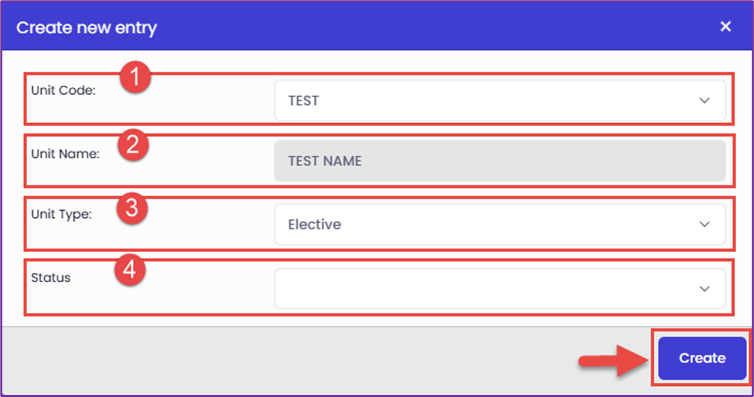The width and height of the screenshot is (754, 397).
Task: Click the Status label
Action: pos(50,278)
